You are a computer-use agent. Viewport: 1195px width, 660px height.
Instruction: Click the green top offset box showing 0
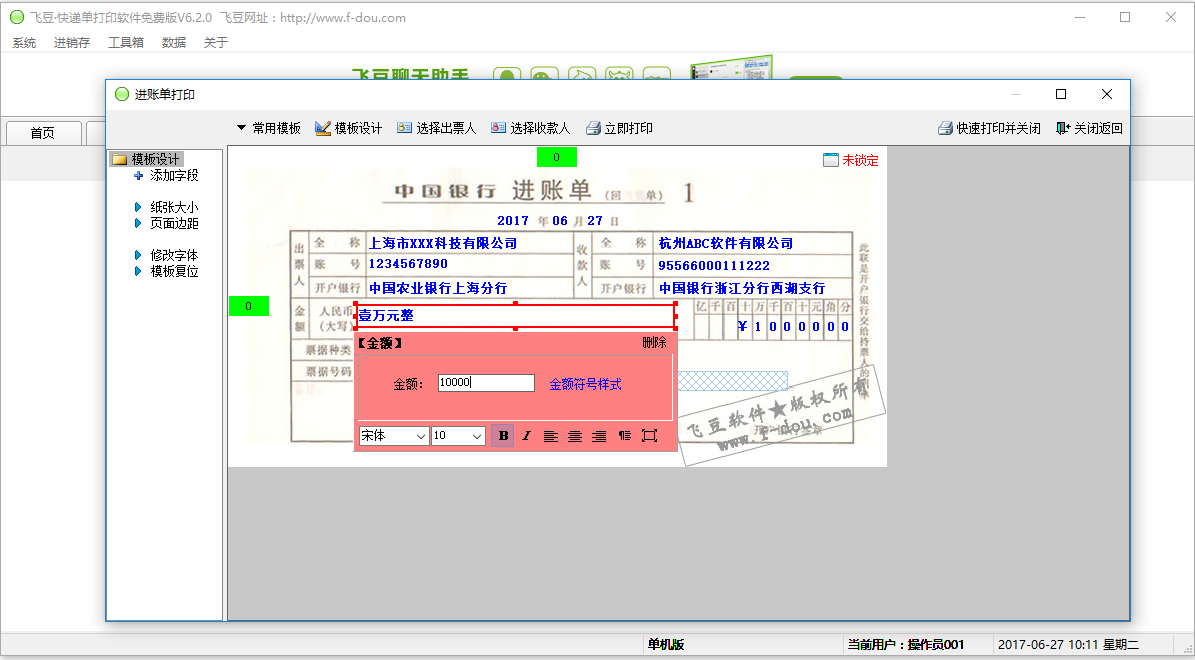point(557,157)
